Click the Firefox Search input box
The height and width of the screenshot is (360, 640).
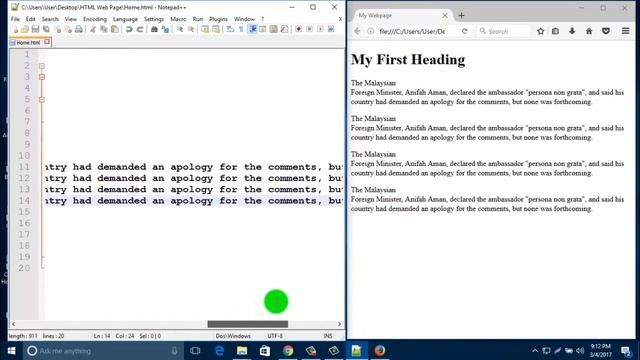point(503,31)
